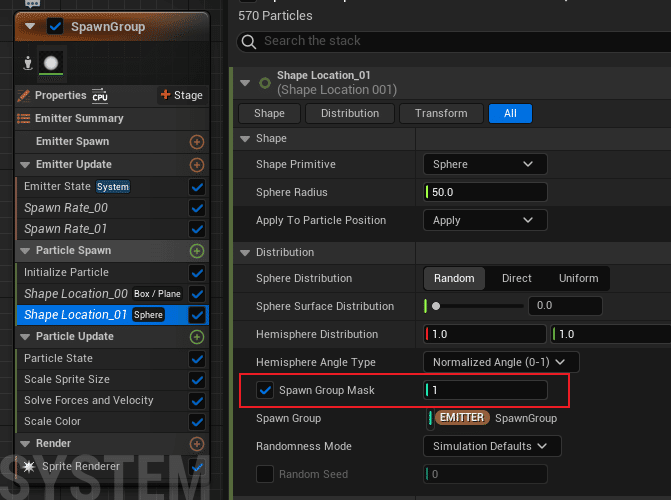Switch to the Shape filter tab

pyautogui.click(x=269, y=113)
